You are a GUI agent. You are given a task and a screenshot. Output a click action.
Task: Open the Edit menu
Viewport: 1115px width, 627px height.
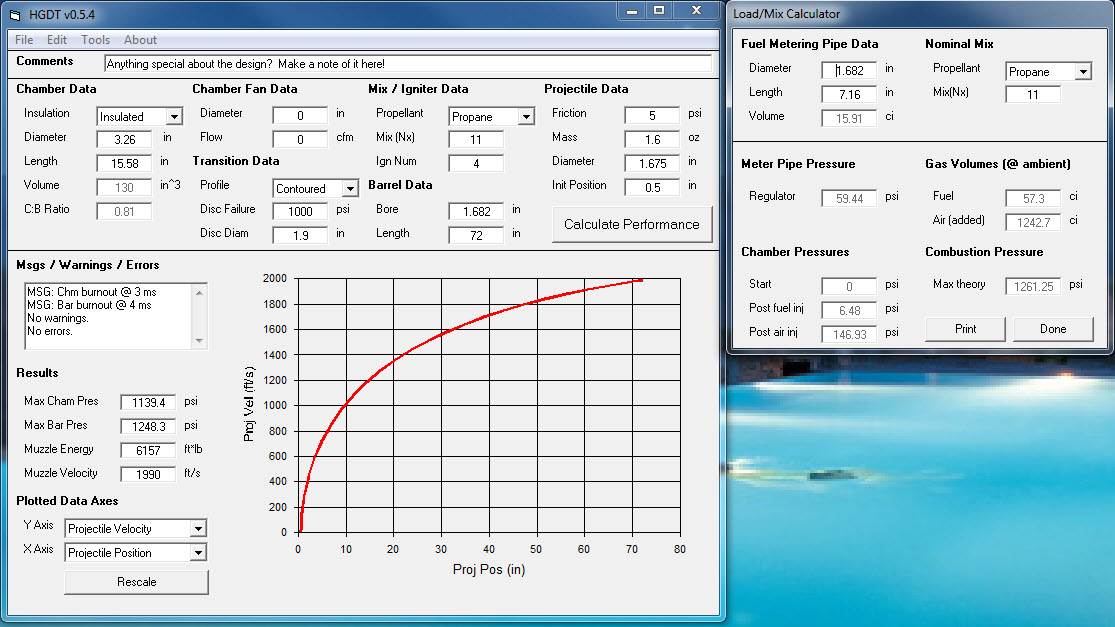(x=57, y=40)
